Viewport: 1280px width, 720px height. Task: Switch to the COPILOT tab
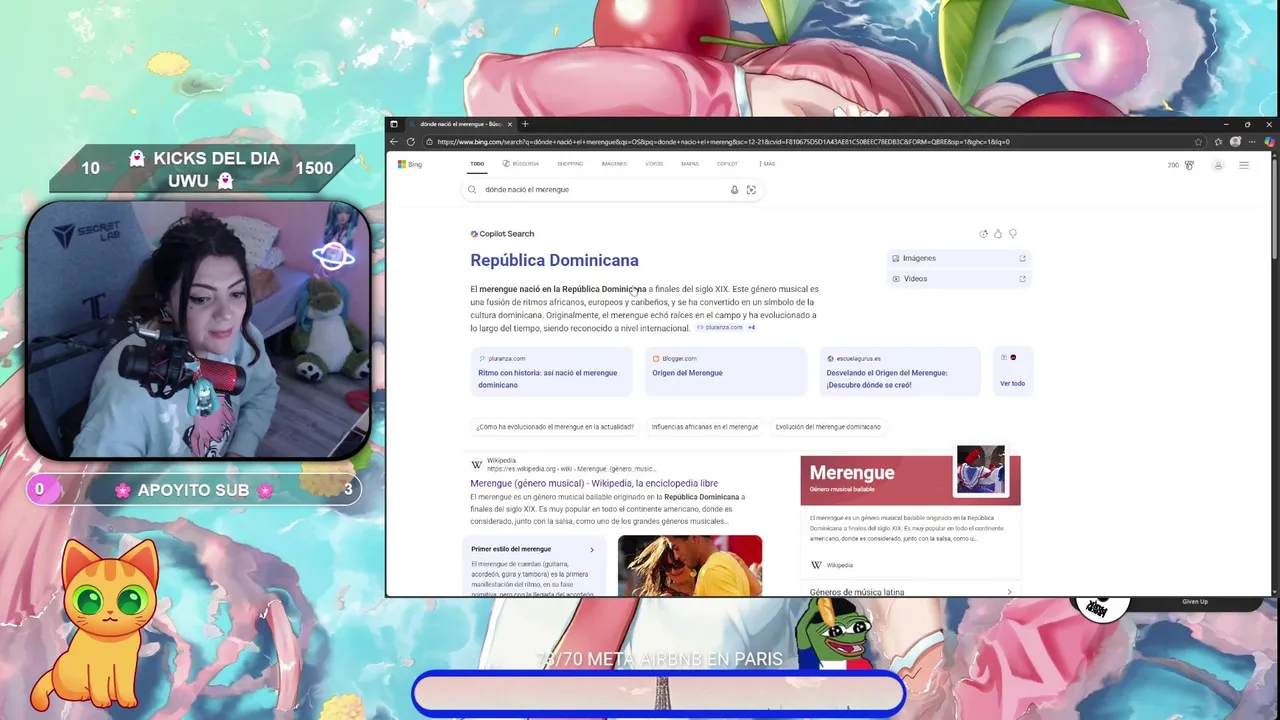727,164
